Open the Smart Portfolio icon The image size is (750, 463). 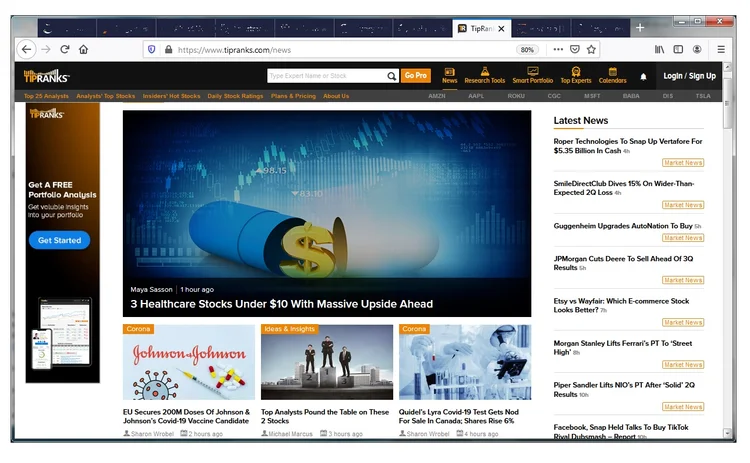(533, 76)
